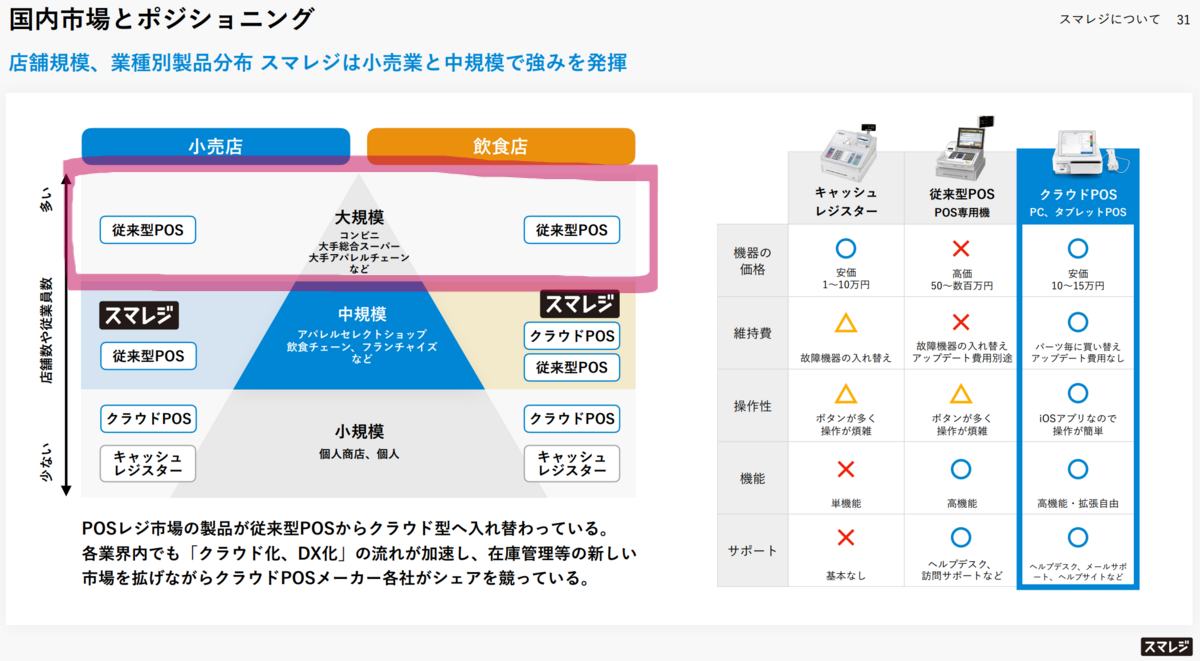
Task: Click the 少ない axis label
Action: (45, 464)
